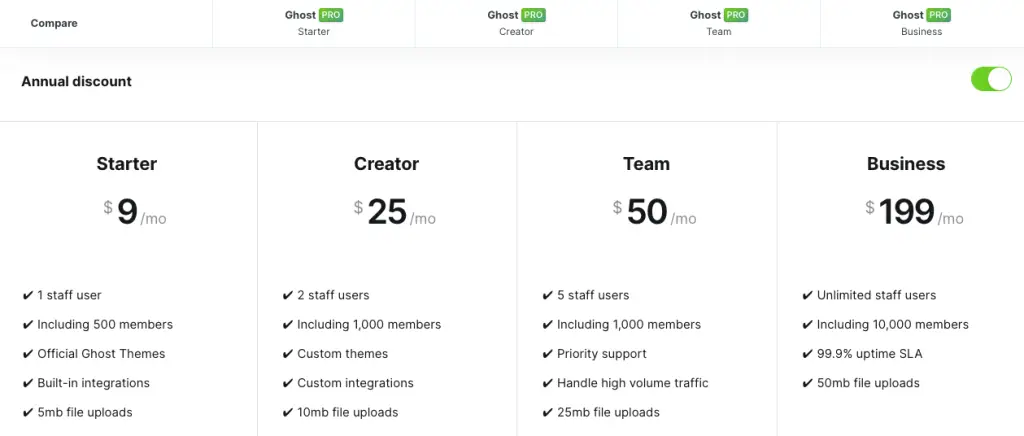Screen dimensions: 1024x436
Task: Click '10mb file uploads' feature
Action: click(x=347, y=413)
